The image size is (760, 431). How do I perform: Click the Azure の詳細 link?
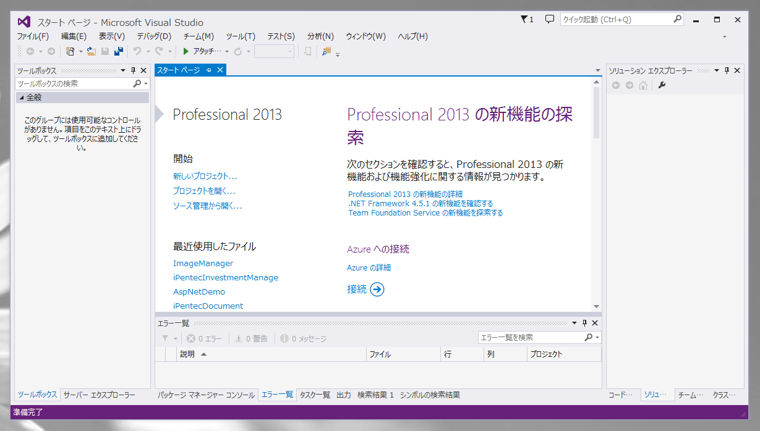(x=369, y=268)
